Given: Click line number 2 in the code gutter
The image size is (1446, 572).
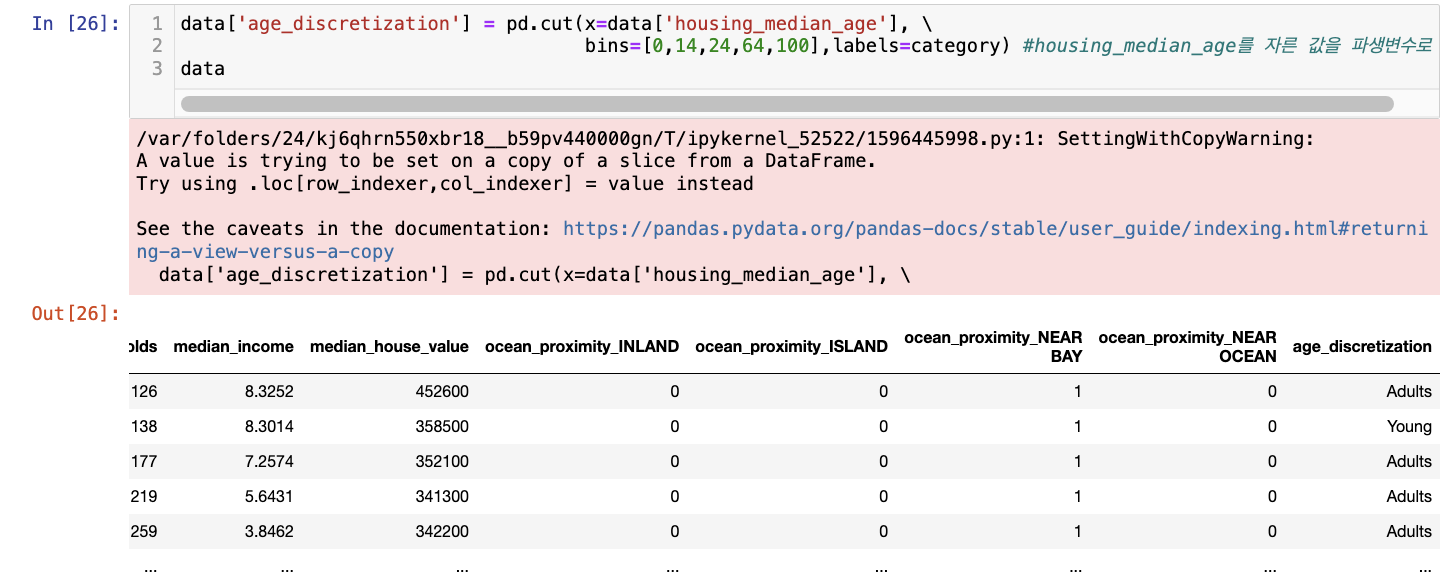Looking at the screenshot, I should coord(157,46).
